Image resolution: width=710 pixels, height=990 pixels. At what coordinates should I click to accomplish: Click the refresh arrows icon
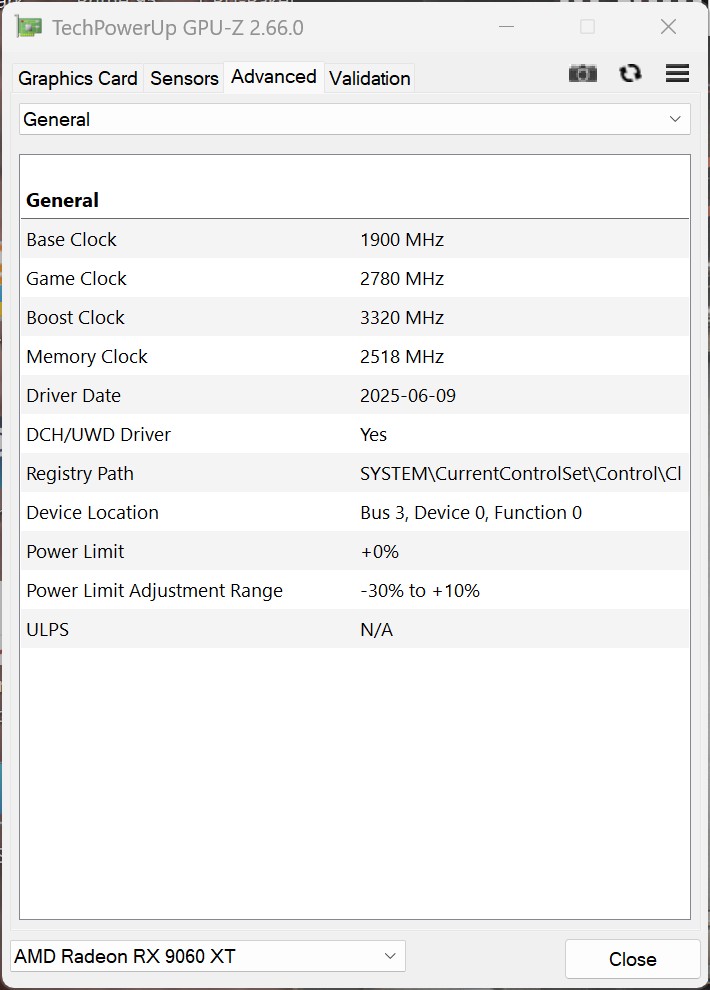point(630,73)
